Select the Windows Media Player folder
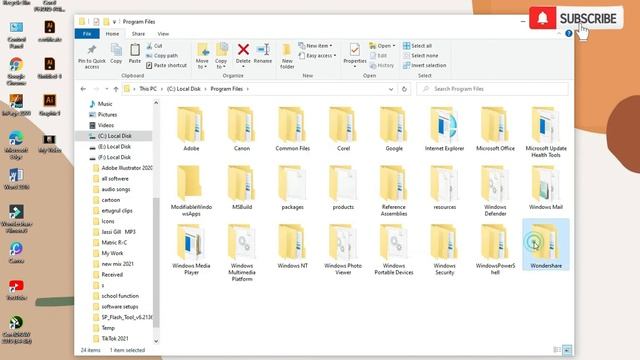Viewport: 640px width, 360px height. pyautogui.click(x=191, y=249)
